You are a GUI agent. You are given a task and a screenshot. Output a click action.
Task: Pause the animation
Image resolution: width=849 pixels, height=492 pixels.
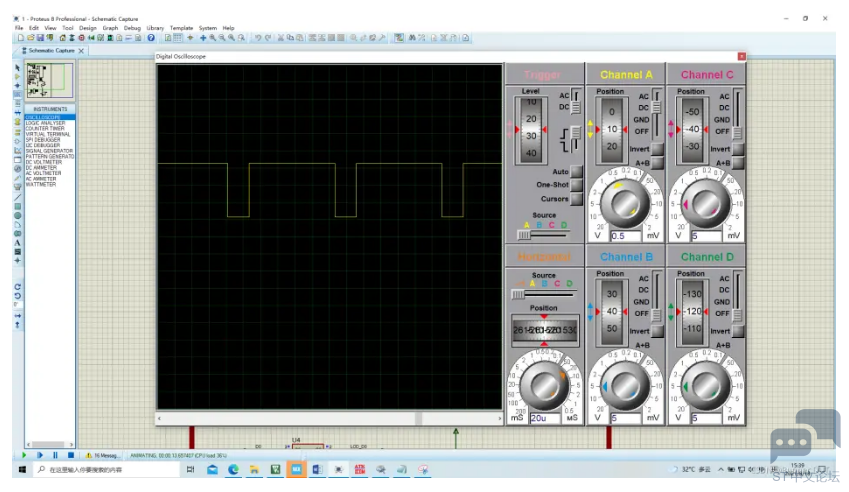(x=55, y=455)
